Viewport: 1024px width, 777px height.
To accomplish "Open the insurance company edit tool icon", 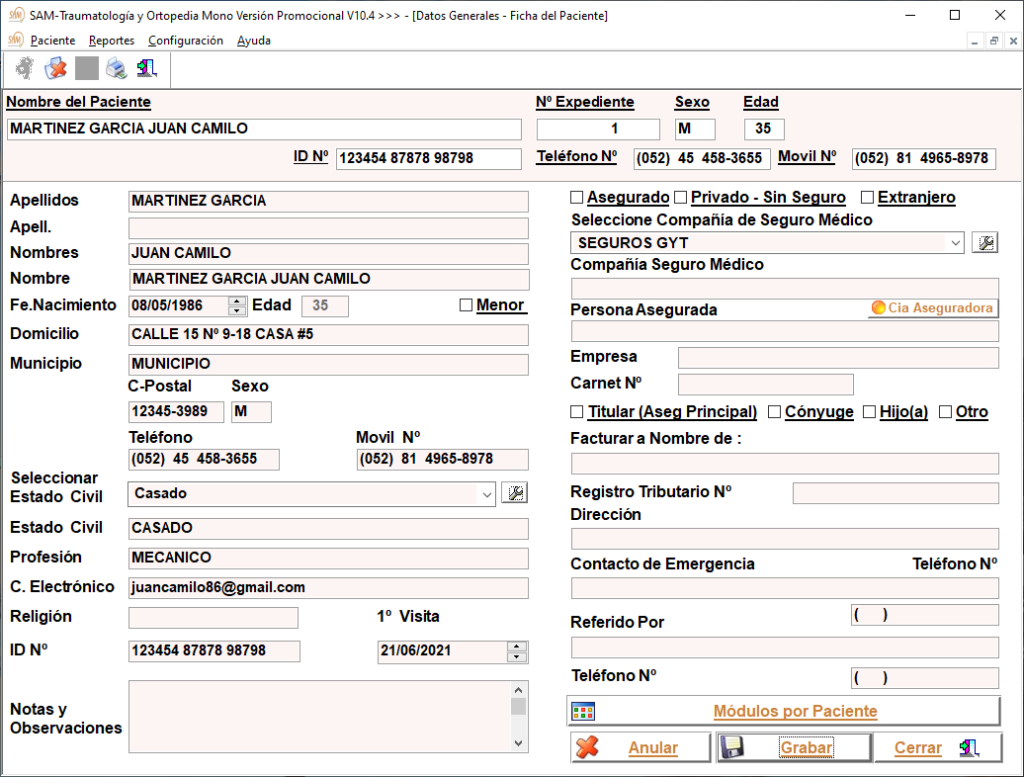I will pyautogui.click(x=985, y=243).
